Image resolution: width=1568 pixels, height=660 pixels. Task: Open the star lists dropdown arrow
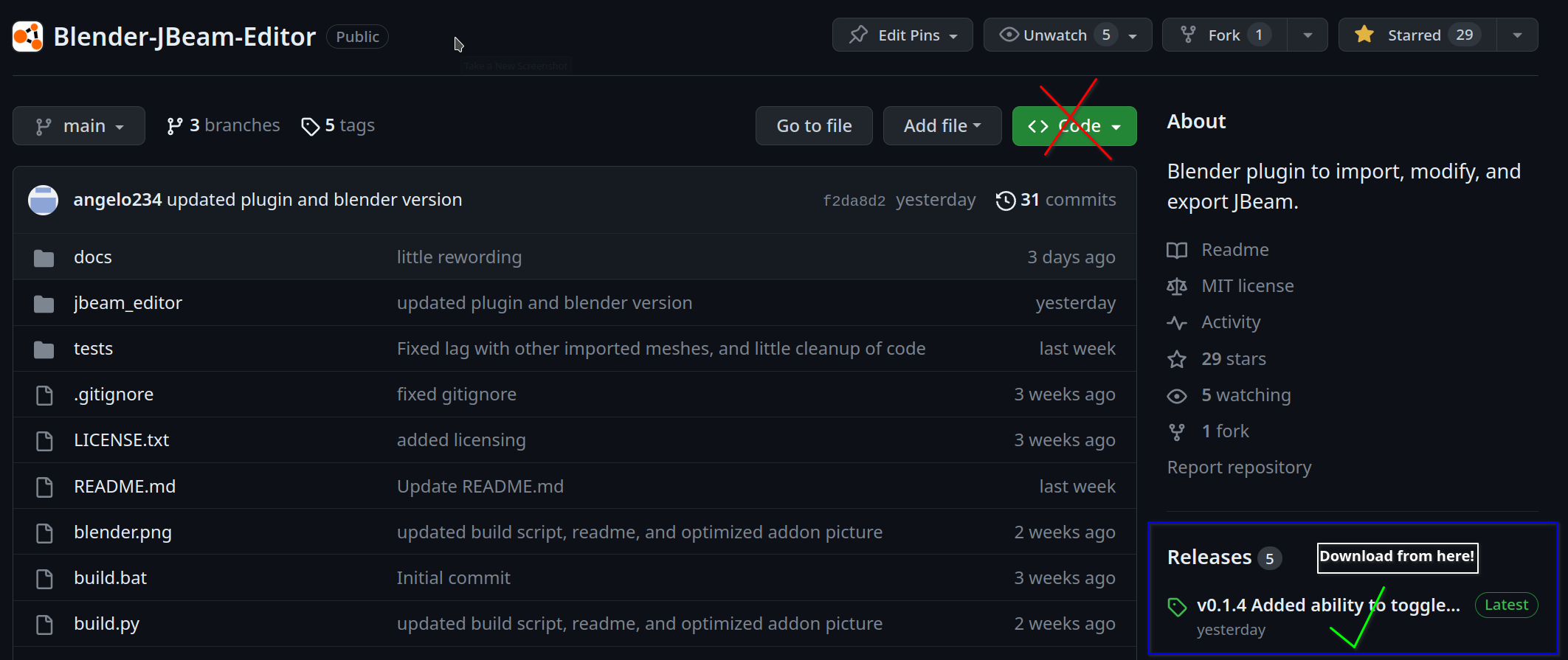[1517, 35]
